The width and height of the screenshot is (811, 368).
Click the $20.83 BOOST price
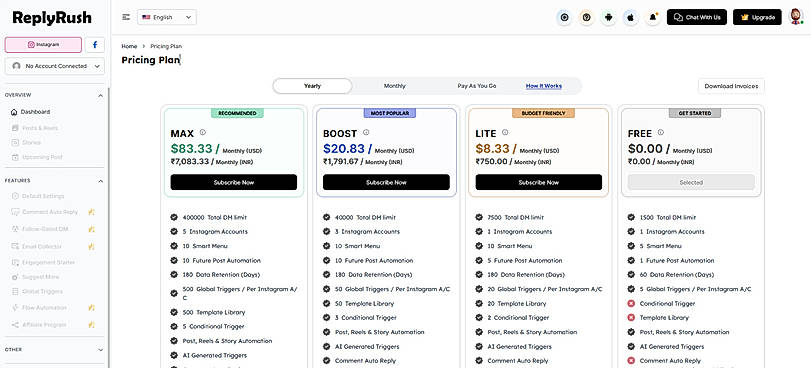(x=344, y=149)
